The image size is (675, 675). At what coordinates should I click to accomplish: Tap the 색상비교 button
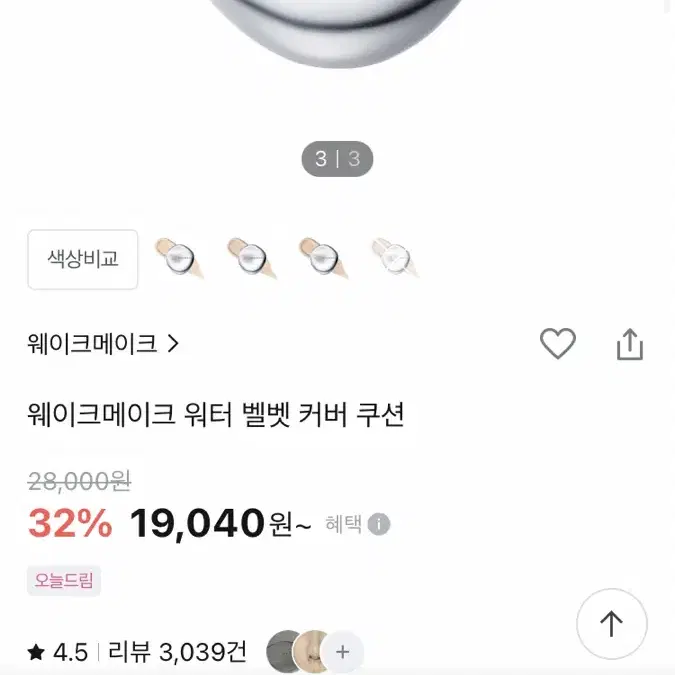coord(83,259)
